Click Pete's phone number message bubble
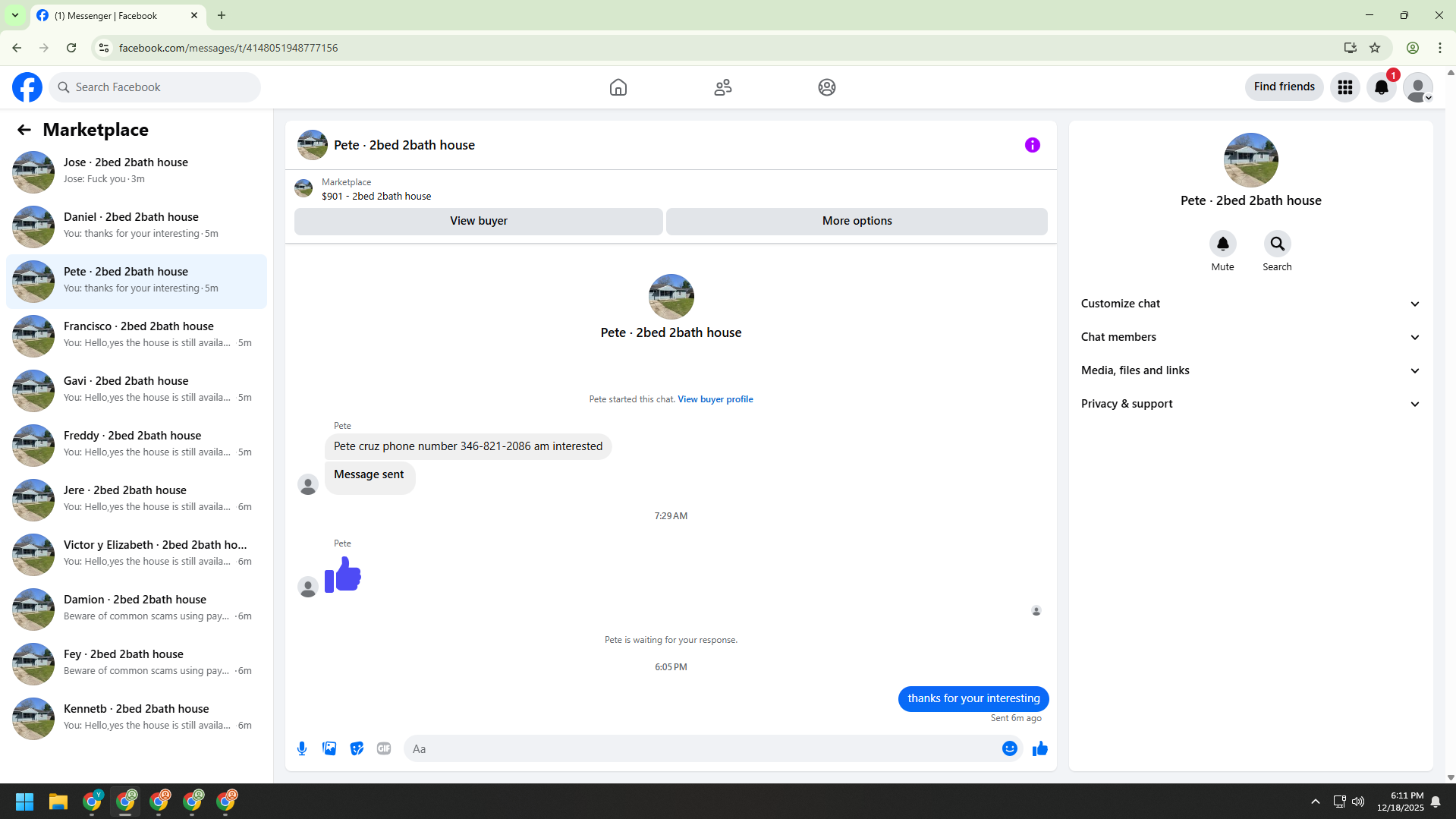This screenshot has height=819, width=1456. coord(468,446)
